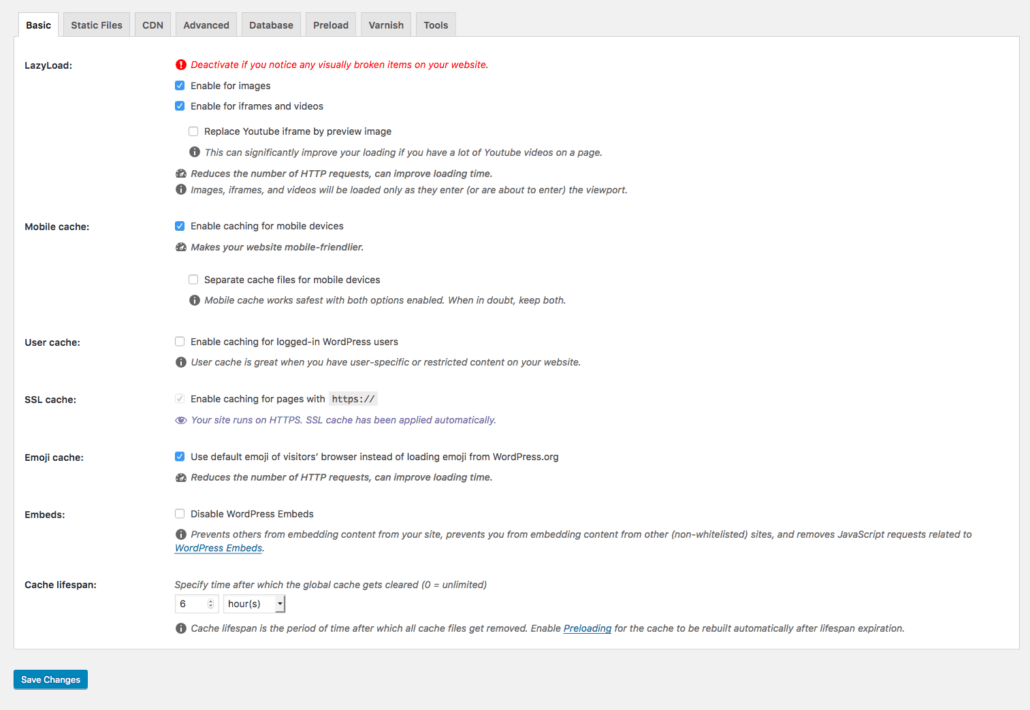Click the info icon before viewport loading note
Viewport: 1030px width, 710px height.
181,189
